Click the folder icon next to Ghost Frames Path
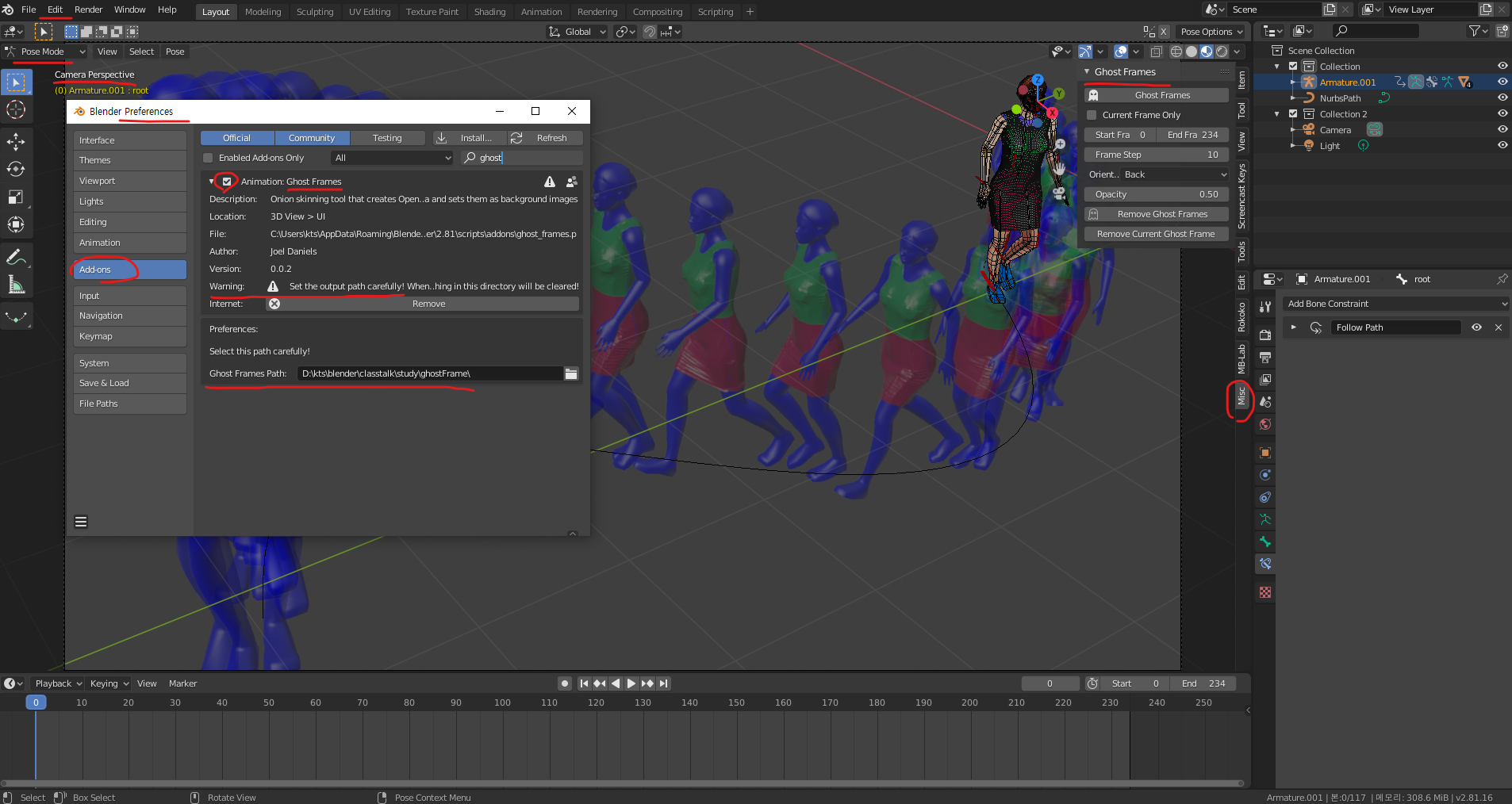 tap(571, 373)
